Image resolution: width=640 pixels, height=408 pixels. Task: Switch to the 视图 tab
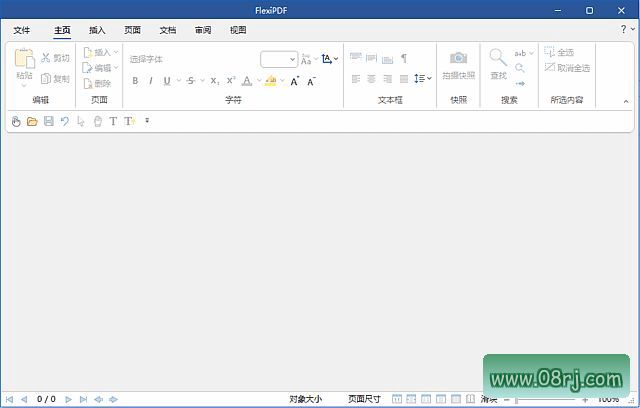(x=238, y=30)
